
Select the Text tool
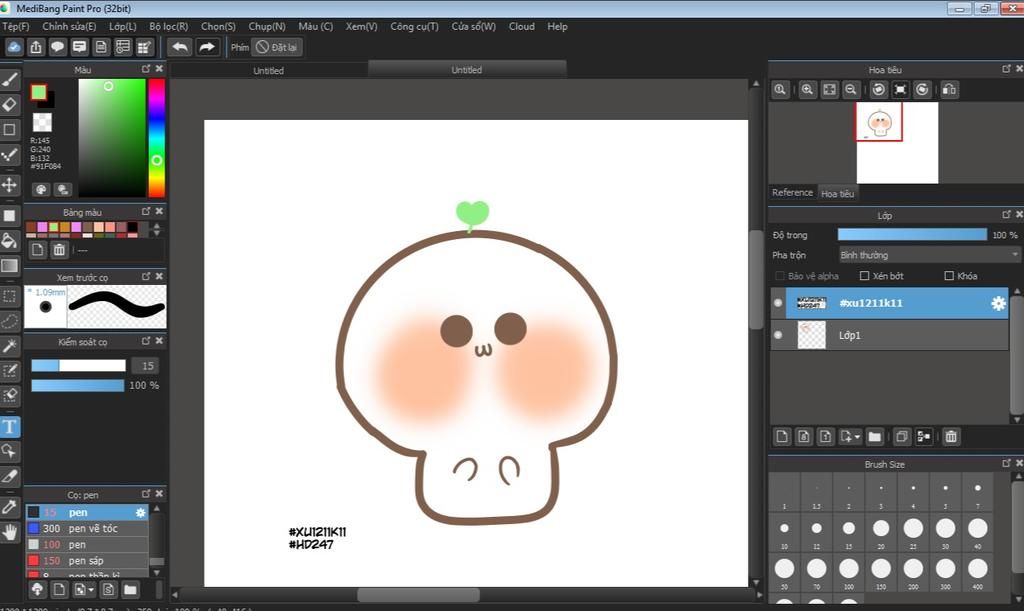[10, 427]
